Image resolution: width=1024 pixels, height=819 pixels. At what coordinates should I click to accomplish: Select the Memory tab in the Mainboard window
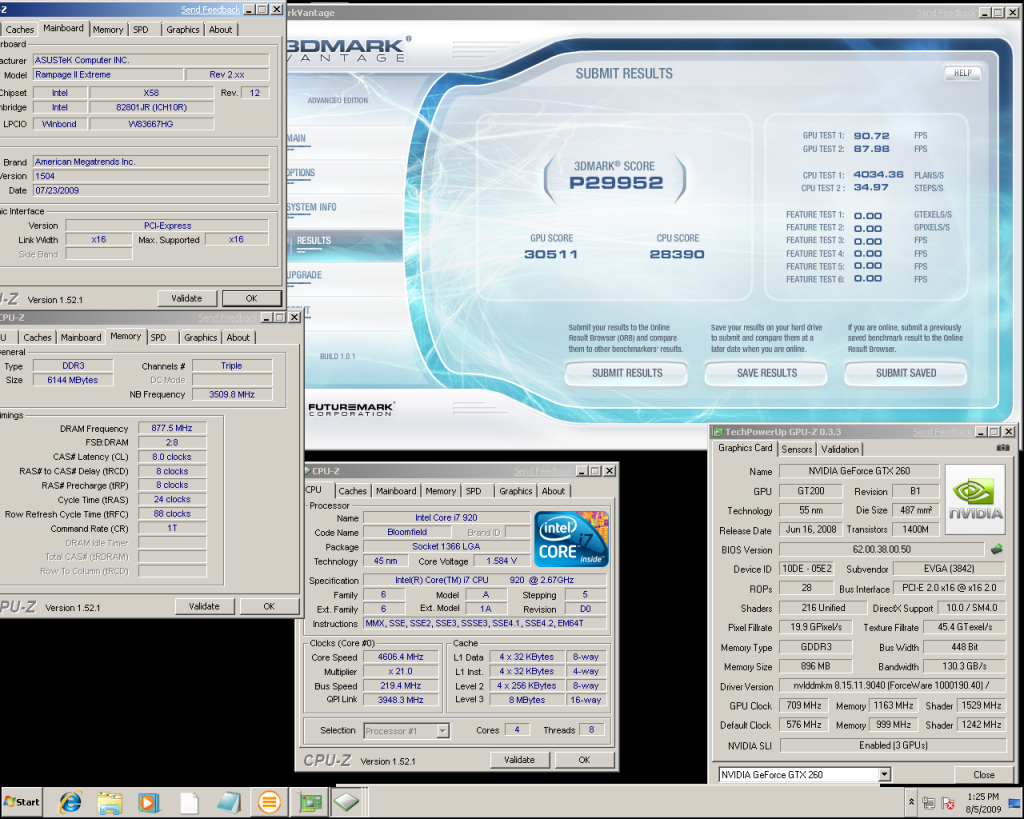click(108, 29)
